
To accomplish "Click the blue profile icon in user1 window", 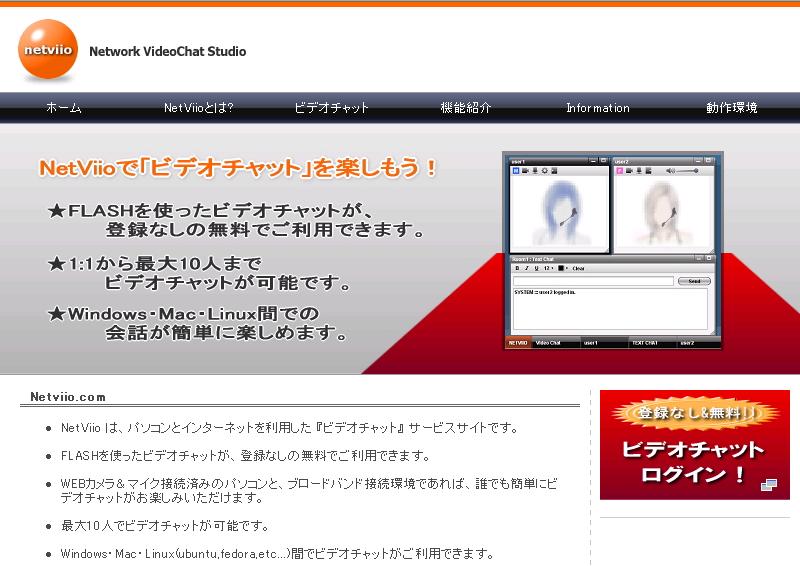I will (516, 171).
